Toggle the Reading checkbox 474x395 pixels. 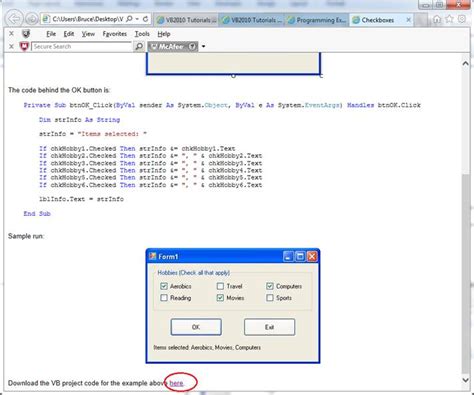[164, 298]
